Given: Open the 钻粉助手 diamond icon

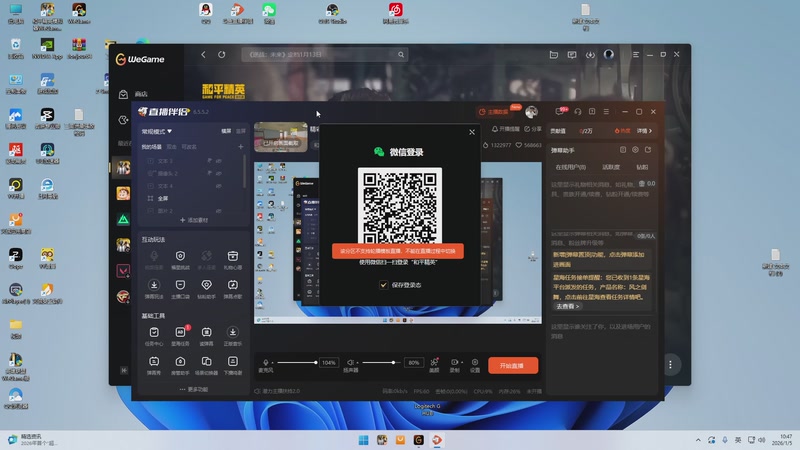Looking at the screenshot, I should coord(206,285).
